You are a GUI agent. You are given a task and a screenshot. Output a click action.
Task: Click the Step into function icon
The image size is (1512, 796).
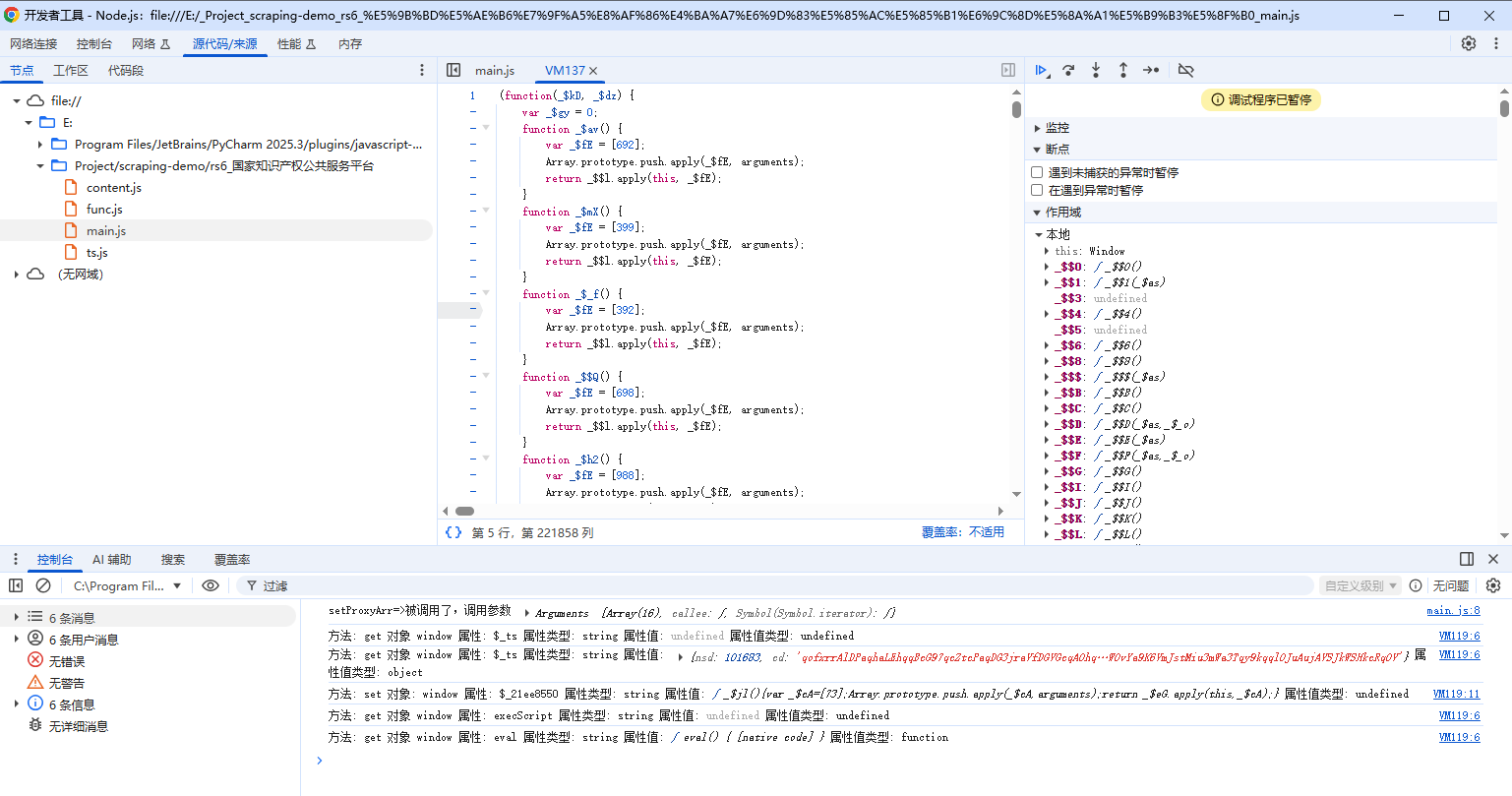coord(1096,70)
